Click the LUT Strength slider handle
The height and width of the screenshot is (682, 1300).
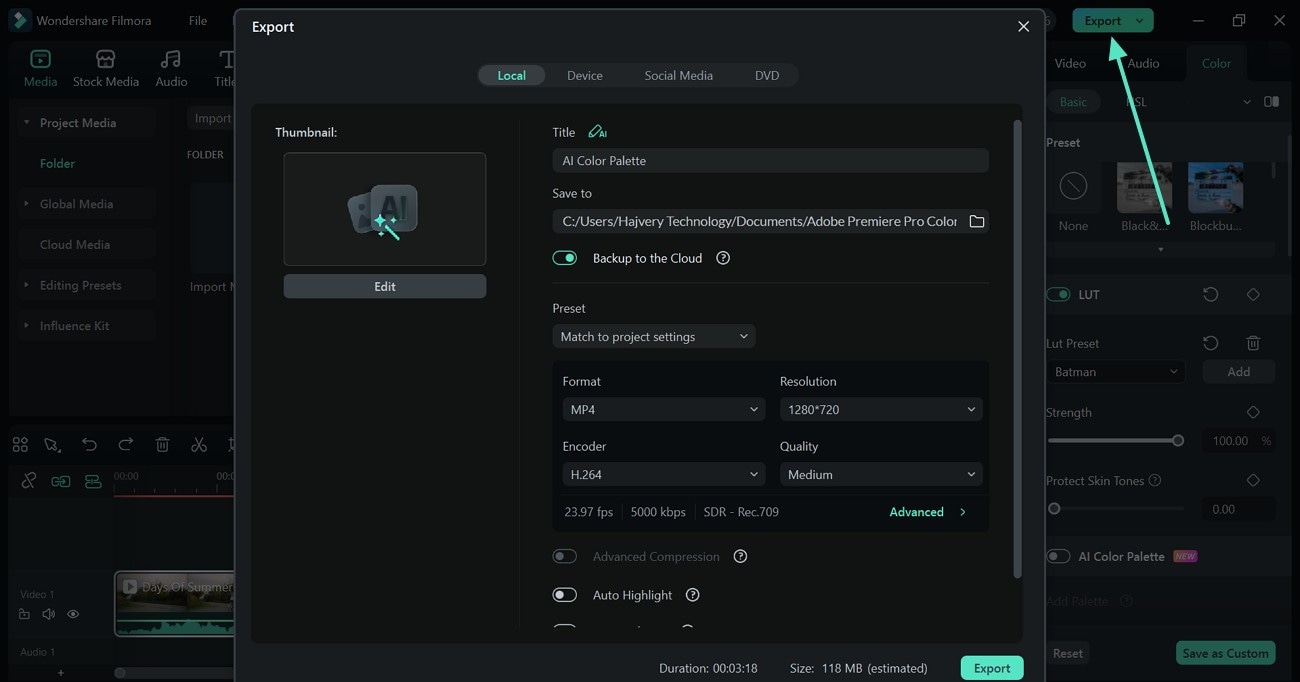(x=1178, y=441)
